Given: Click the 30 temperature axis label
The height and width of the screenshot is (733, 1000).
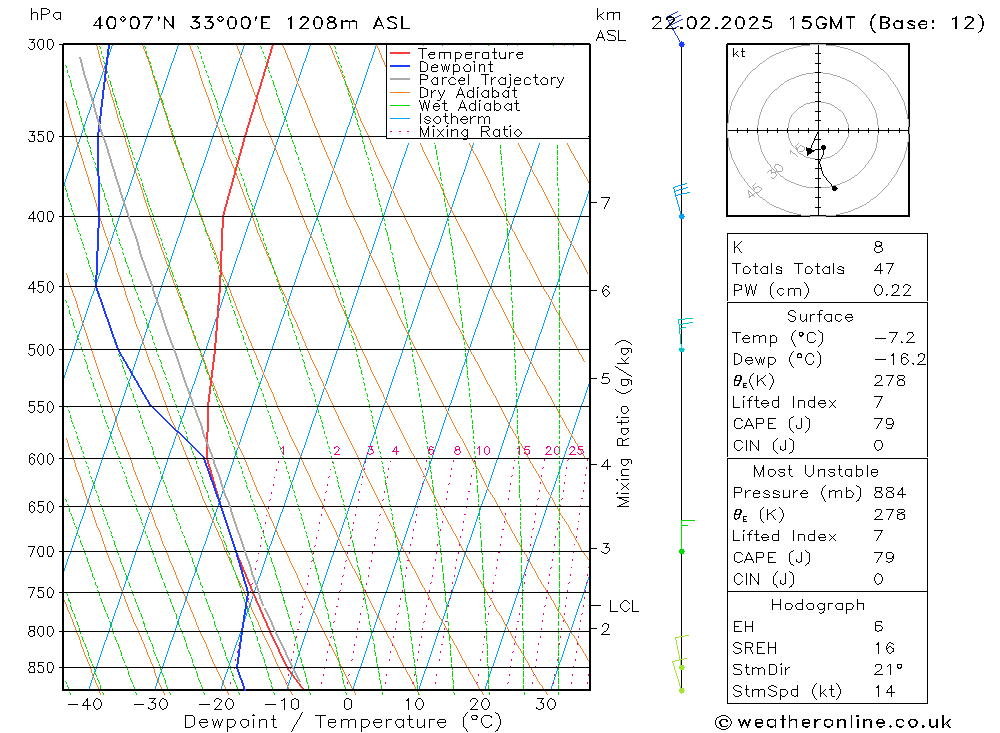Looking at the screenshot, I should click(x=545, y=704).
